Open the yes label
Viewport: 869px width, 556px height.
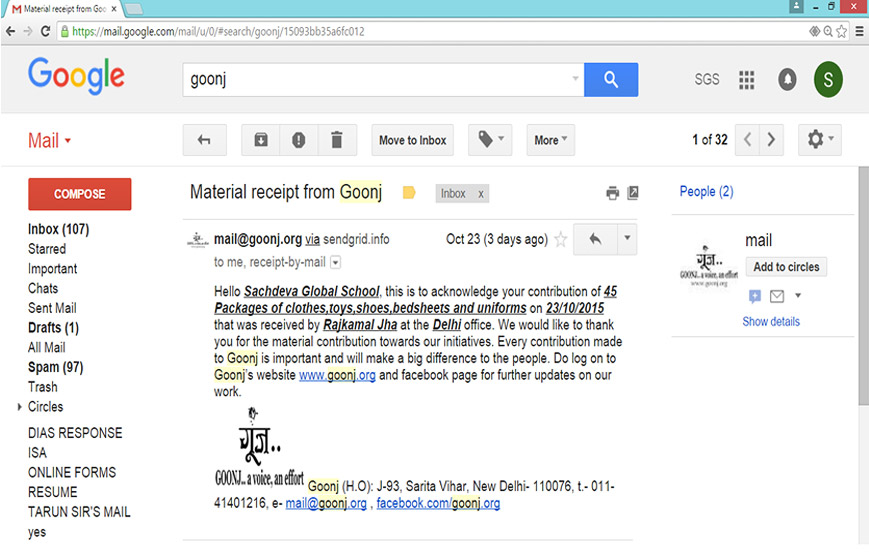click(x=37, y=532)
